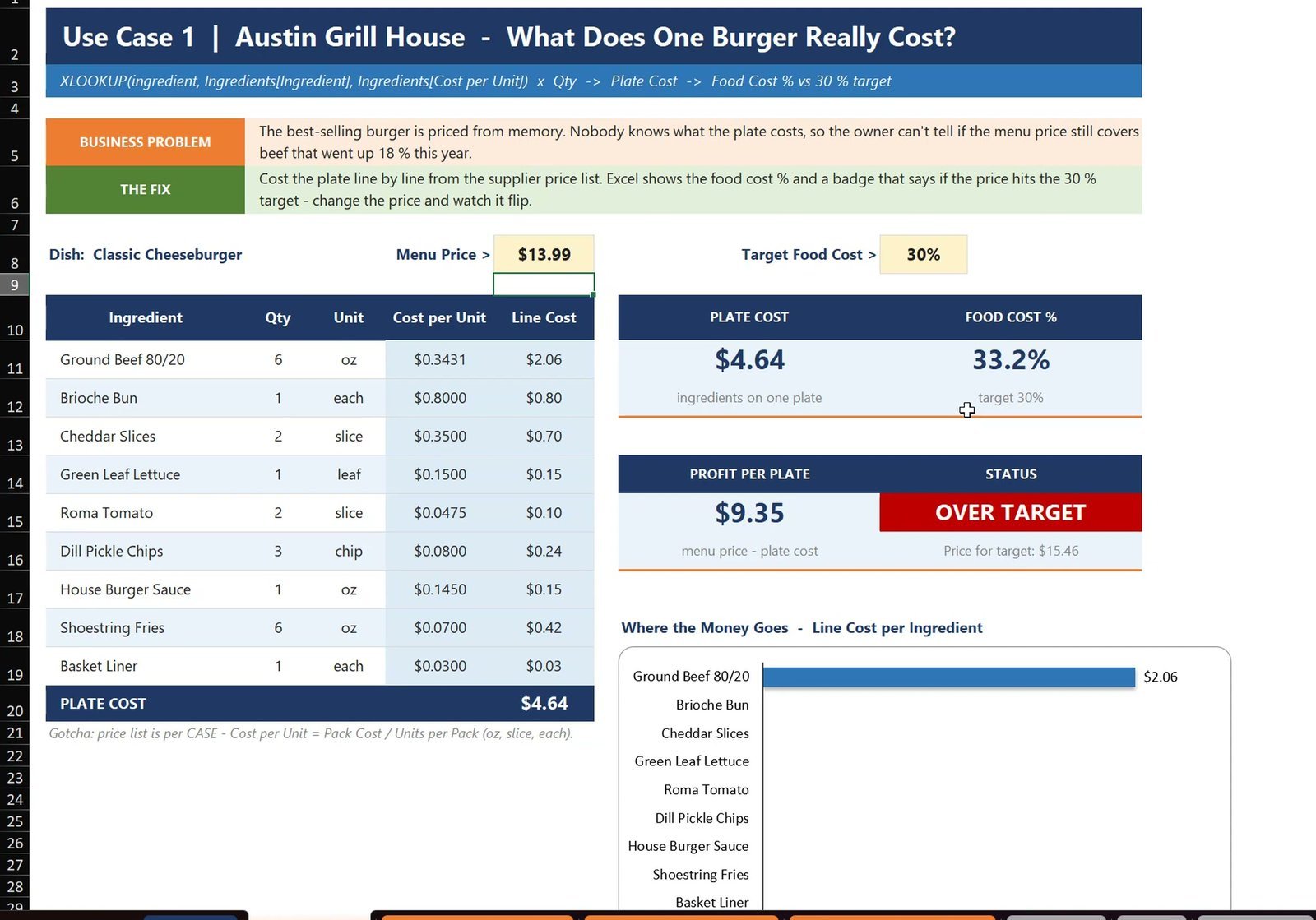The height and width of the screenshot is (920, 1316).
Task: Click the Unit column header
Action: coord(349,317)
